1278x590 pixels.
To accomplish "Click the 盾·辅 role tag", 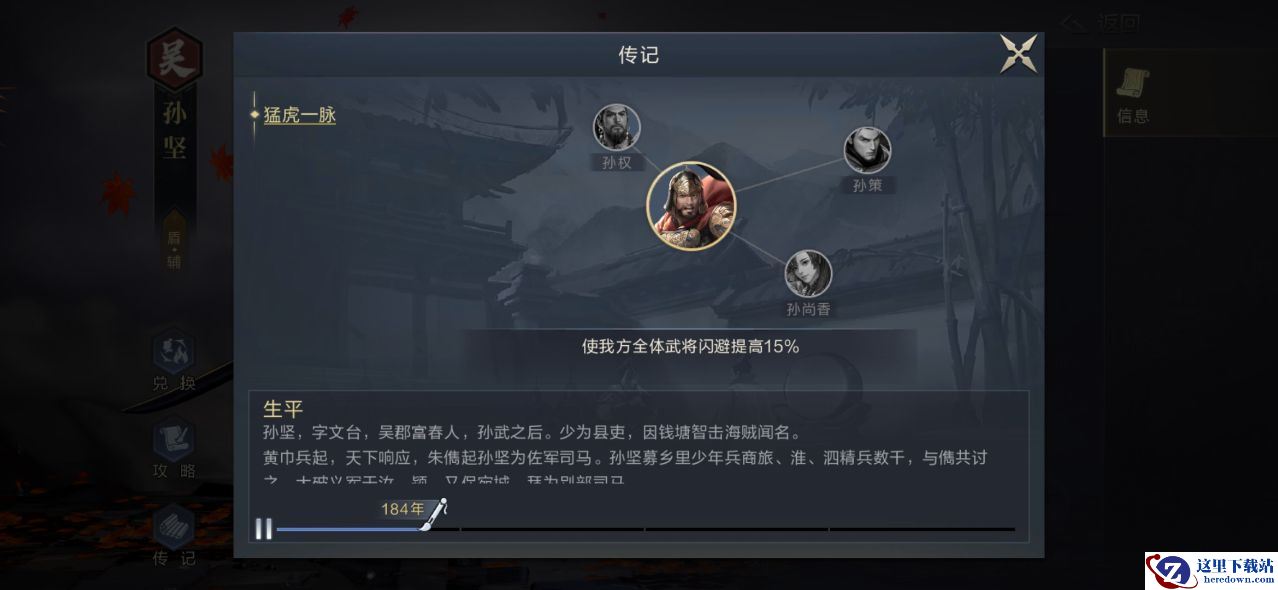I will (175, 248).
